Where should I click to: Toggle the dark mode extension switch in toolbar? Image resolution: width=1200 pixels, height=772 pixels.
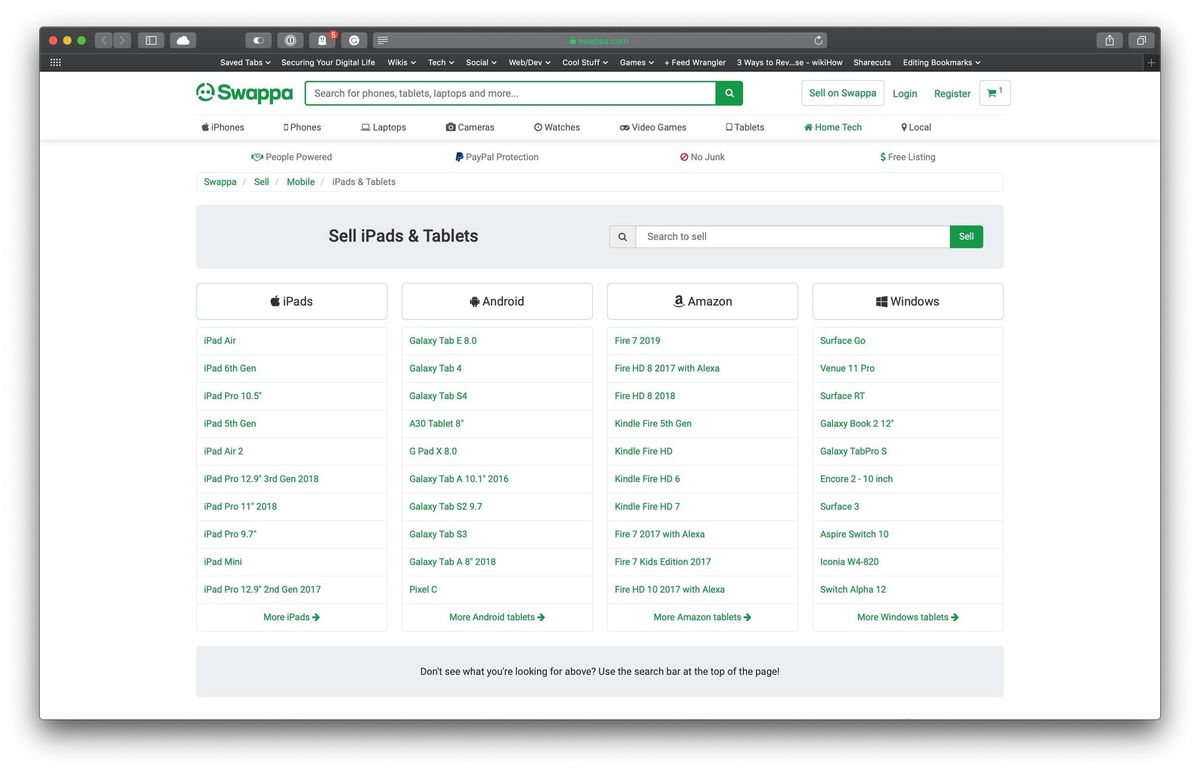point(258,40)
